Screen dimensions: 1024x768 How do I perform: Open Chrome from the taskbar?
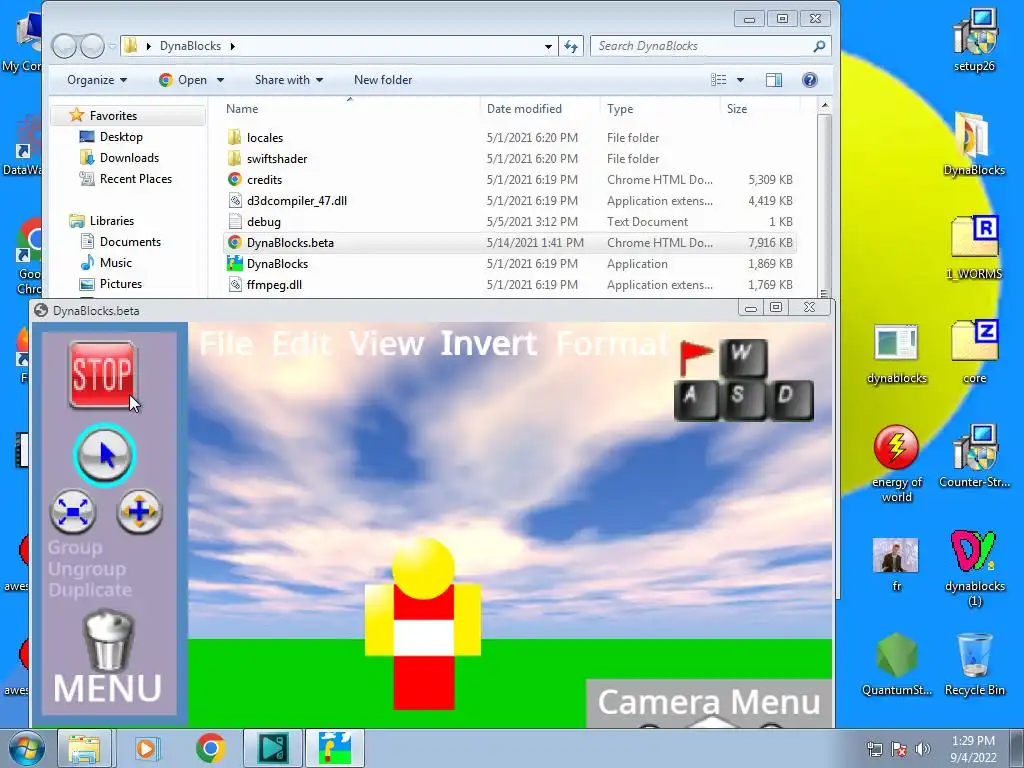(x=210, y=748)
